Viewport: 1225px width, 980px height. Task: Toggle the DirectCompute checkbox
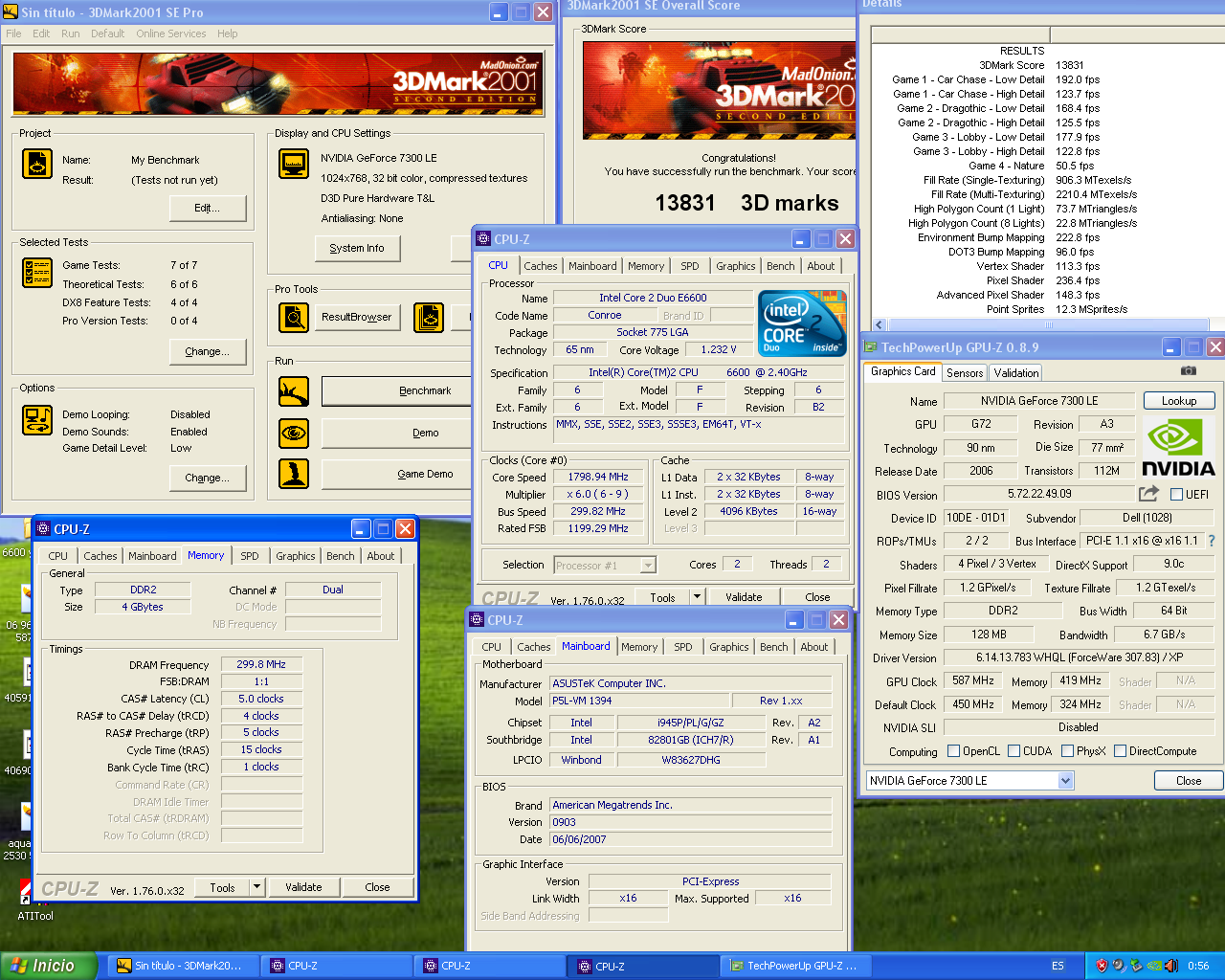[x=1120, y=751]
